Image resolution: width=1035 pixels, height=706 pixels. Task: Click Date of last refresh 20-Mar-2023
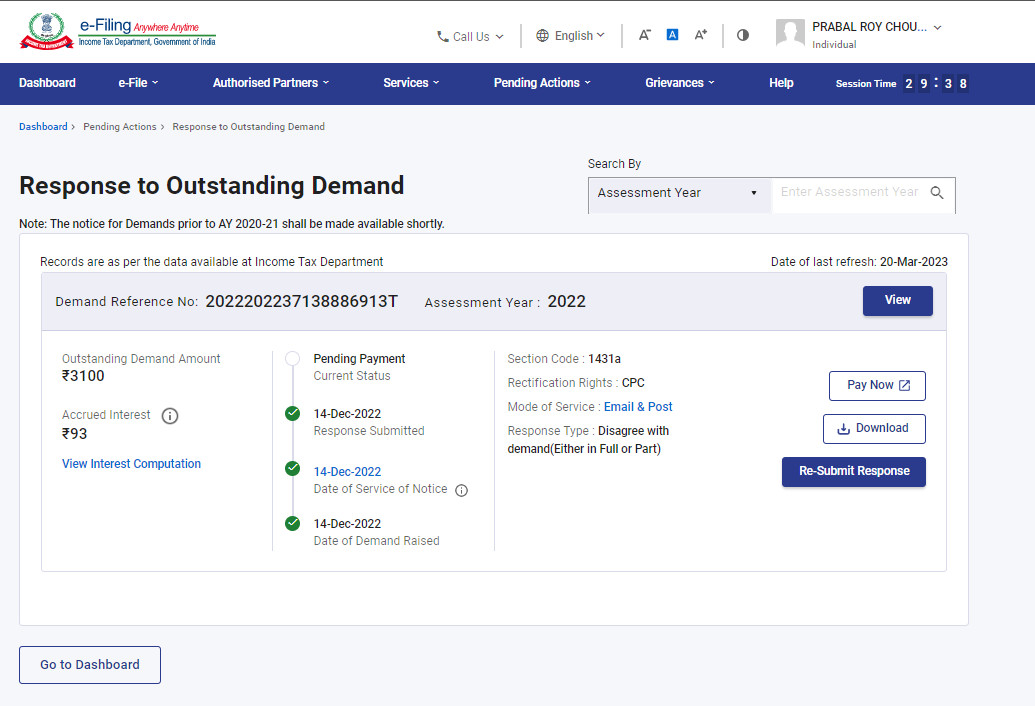(859, 262)
